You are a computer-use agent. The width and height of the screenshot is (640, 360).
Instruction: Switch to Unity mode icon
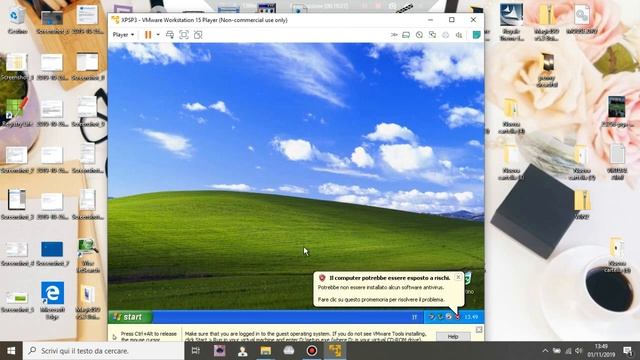click(x=198, y=35)
